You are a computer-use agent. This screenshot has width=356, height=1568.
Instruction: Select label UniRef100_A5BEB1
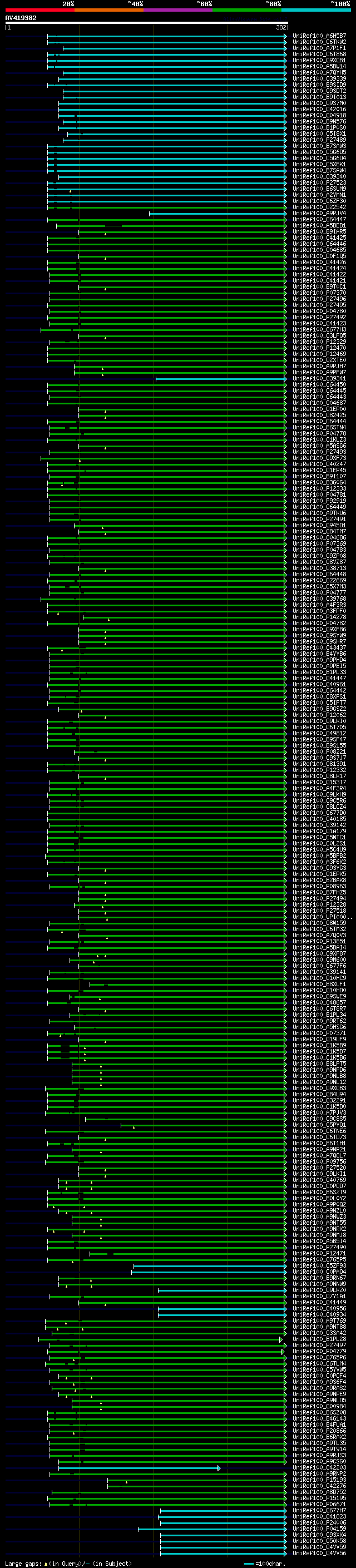pyautogui.click(x=319, y=226)
